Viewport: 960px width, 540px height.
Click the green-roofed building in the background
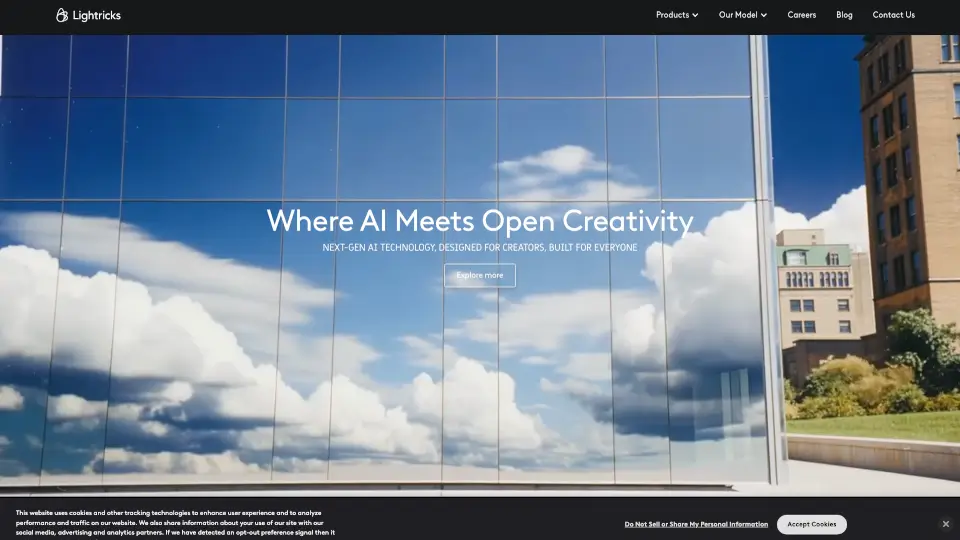812,290
